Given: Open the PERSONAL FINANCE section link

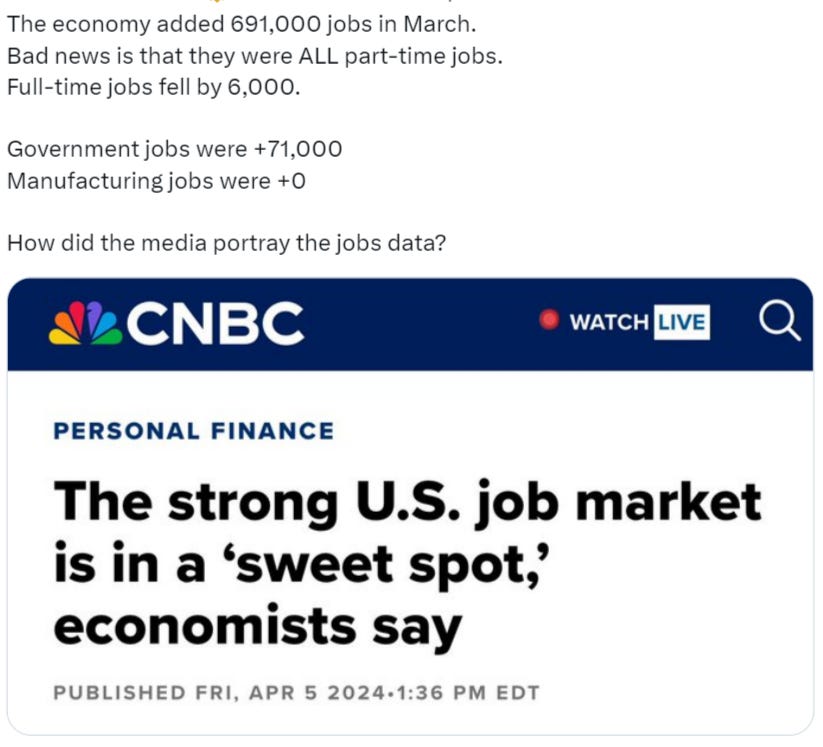Looking at the screenshot, I should click(193, 431).
